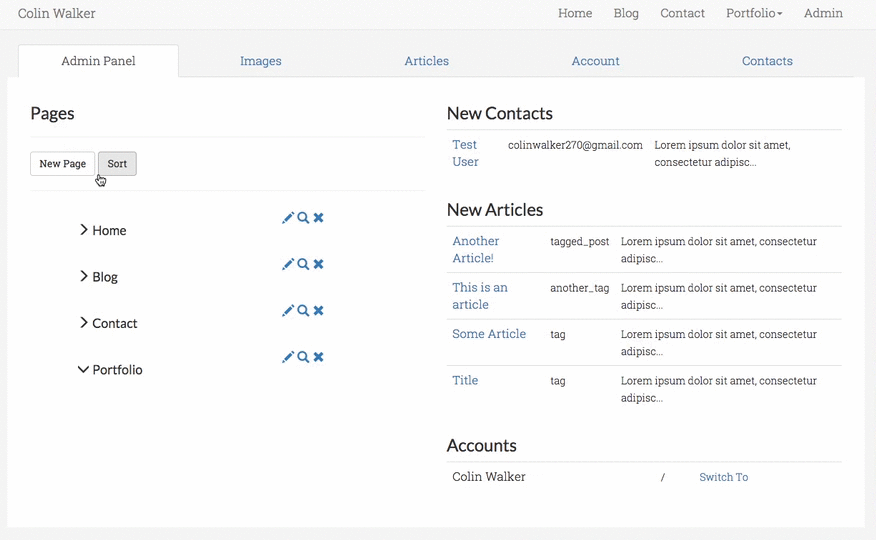The height and width of the screenshot is (540, 876).
Task: Collapse the Portfolio page tree chevron
Action: [83, 369]
